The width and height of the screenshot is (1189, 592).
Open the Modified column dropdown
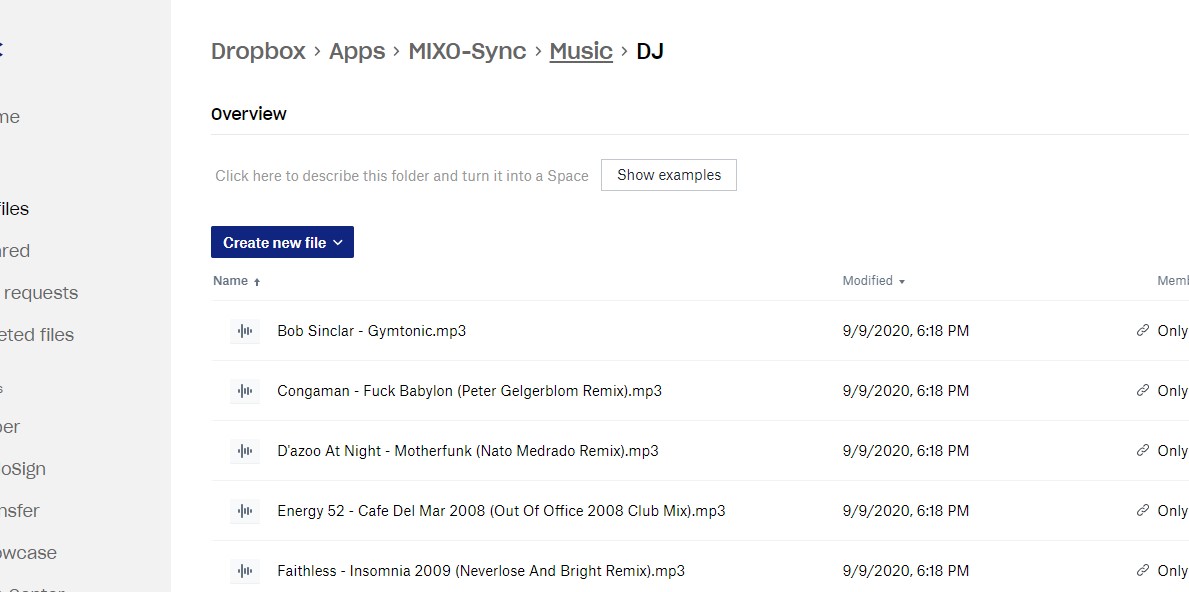(x=873, y=281)
